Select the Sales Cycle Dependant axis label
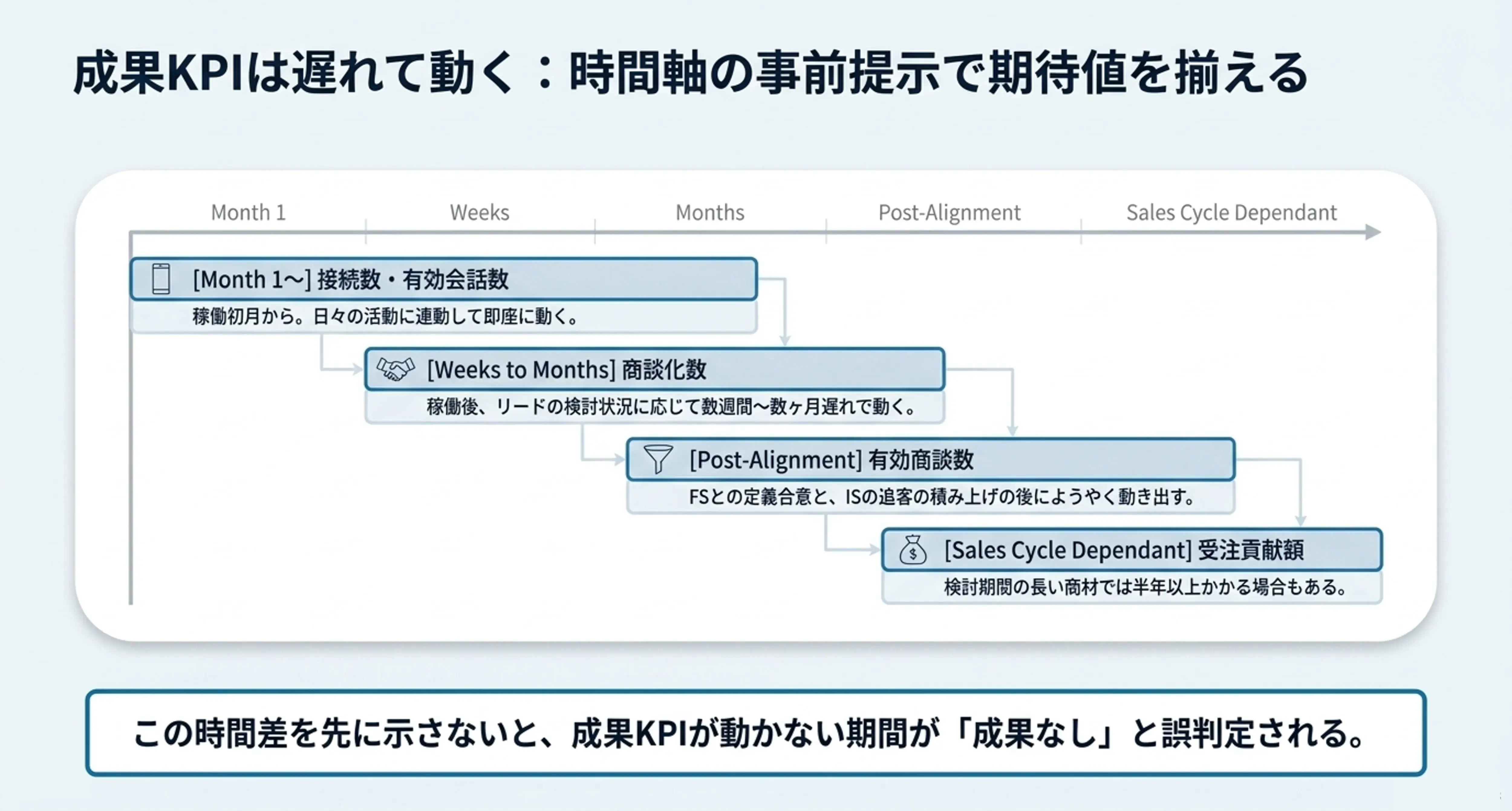This screenshot has width=1512, height=811. coord(1231,213)
